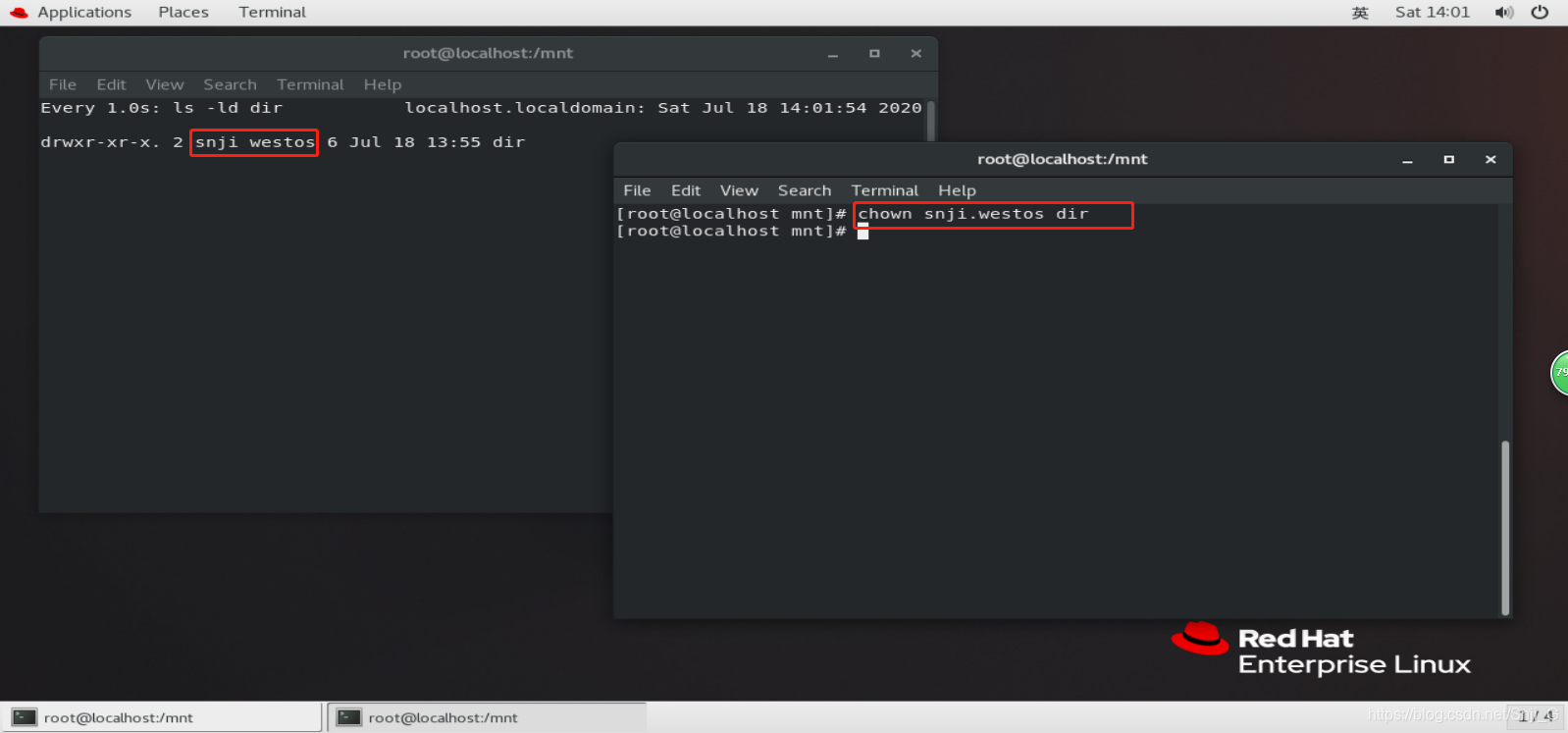Click the power icon in top bar
1568x733 pixels.
tap(1540, 12)
